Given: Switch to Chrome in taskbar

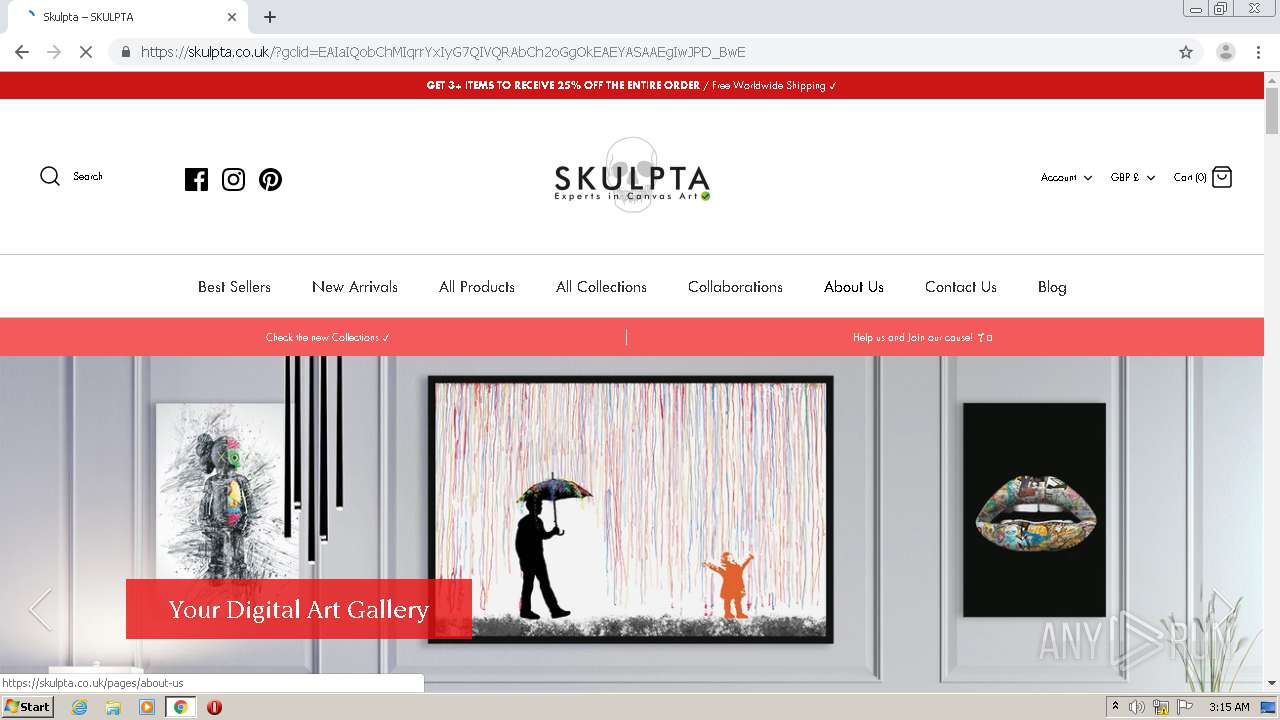Looking at the screenshot, I should pos(180,707).
